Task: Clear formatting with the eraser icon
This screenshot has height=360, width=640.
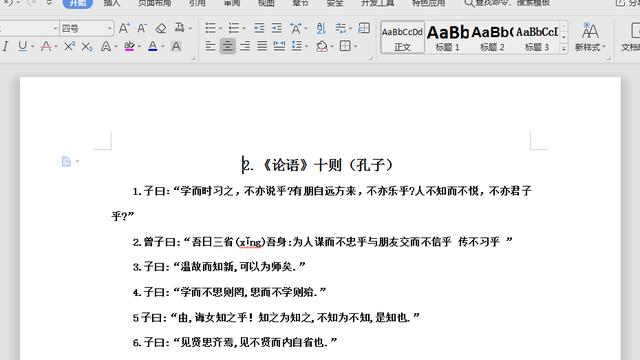Action: (161, 28)
